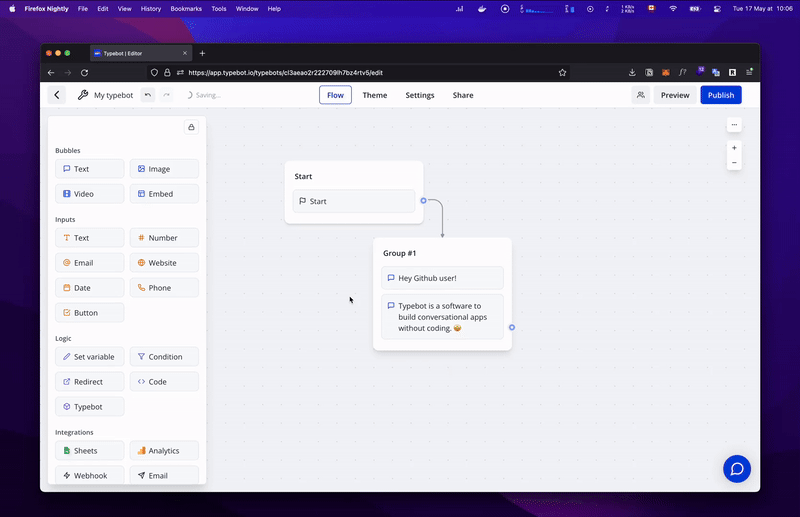Add a Condition logic block
This screenshot has height=517, width=800.
(164, 357)
